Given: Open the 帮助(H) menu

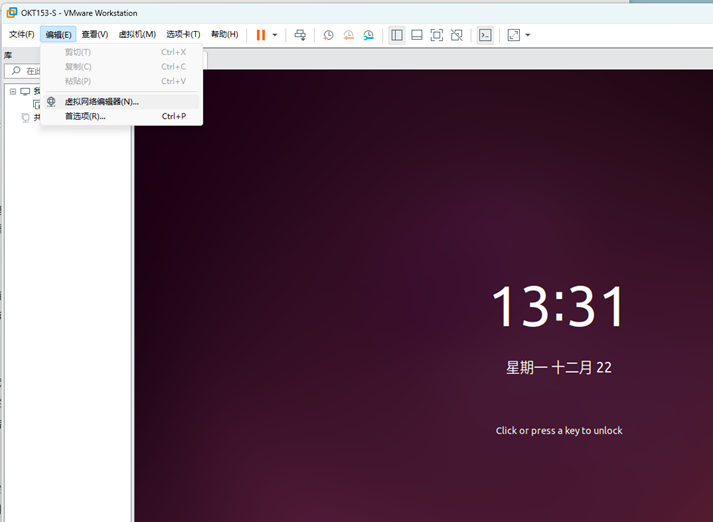Looking at the screenshot, I should 225,35.
